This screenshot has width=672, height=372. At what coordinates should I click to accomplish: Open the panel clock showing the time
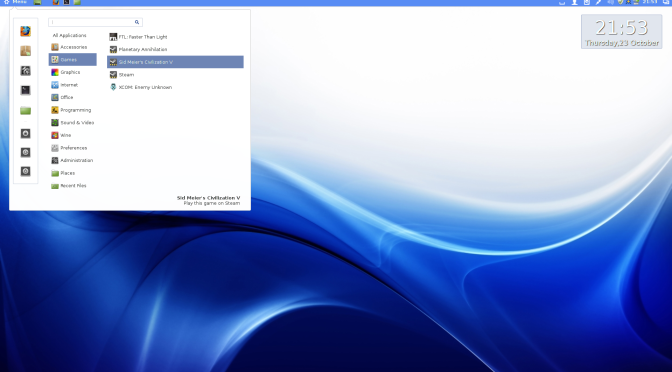click(x=650, y=2)
